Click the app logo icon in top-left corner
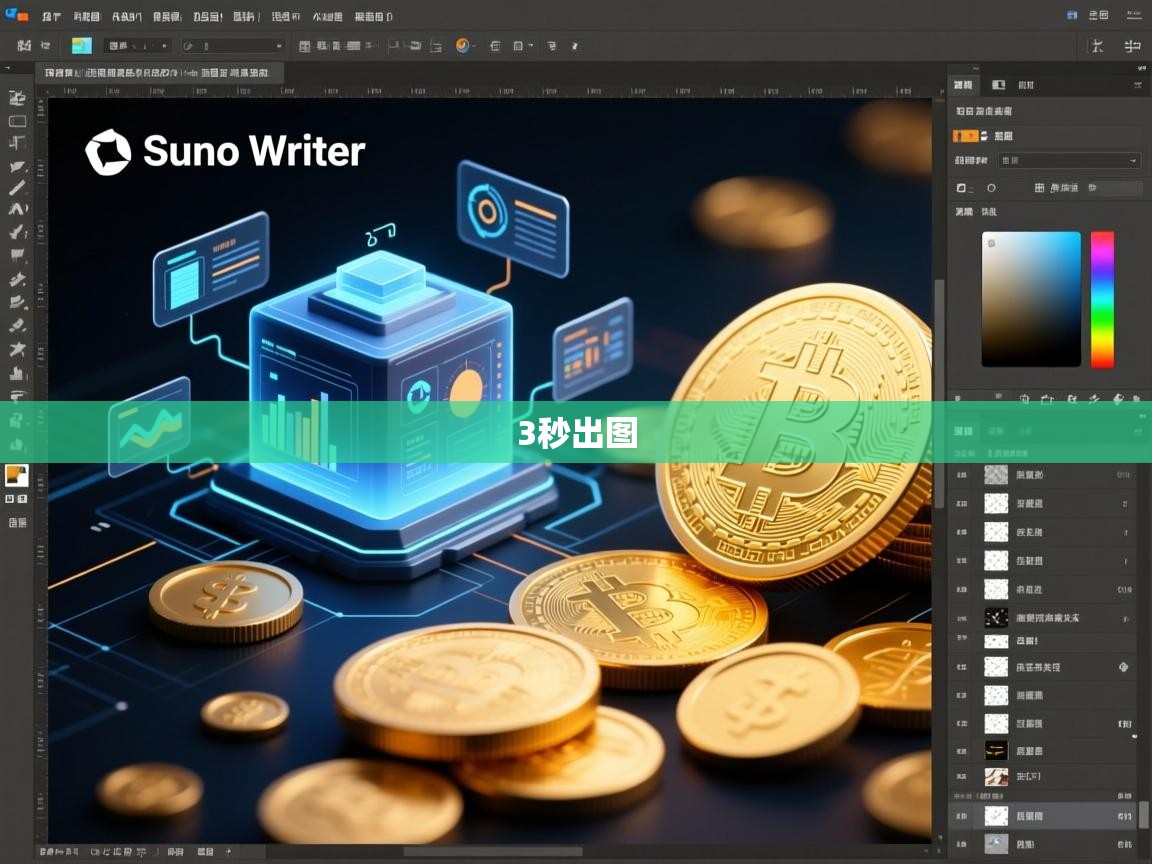Screen dimensions: 1152x864 [17, 15]
